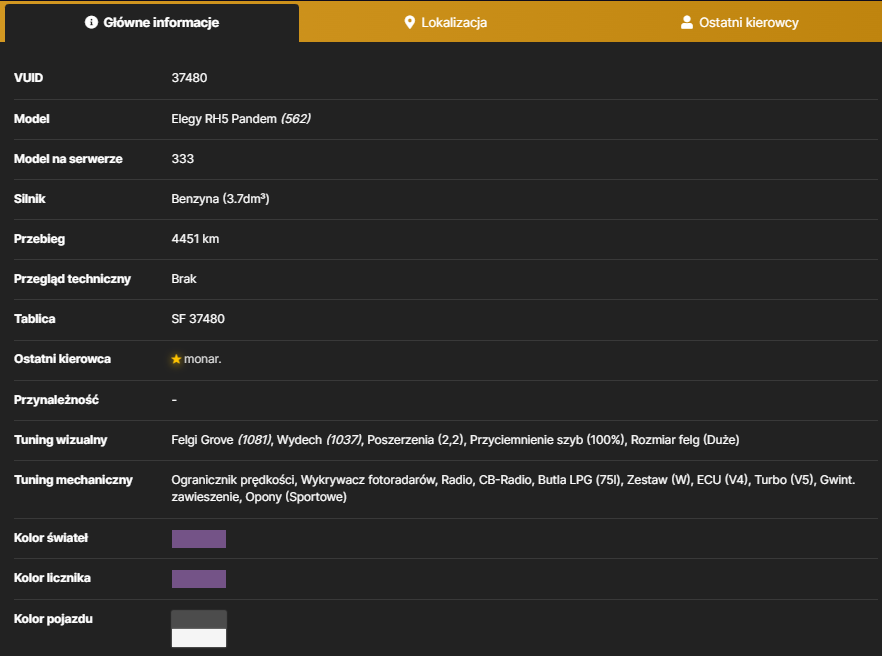The width and height of the screenshot is (882, 656).
Task: Click the Tuning wizualny parts list
Action: pyautogui.click(x=455, y=440)
